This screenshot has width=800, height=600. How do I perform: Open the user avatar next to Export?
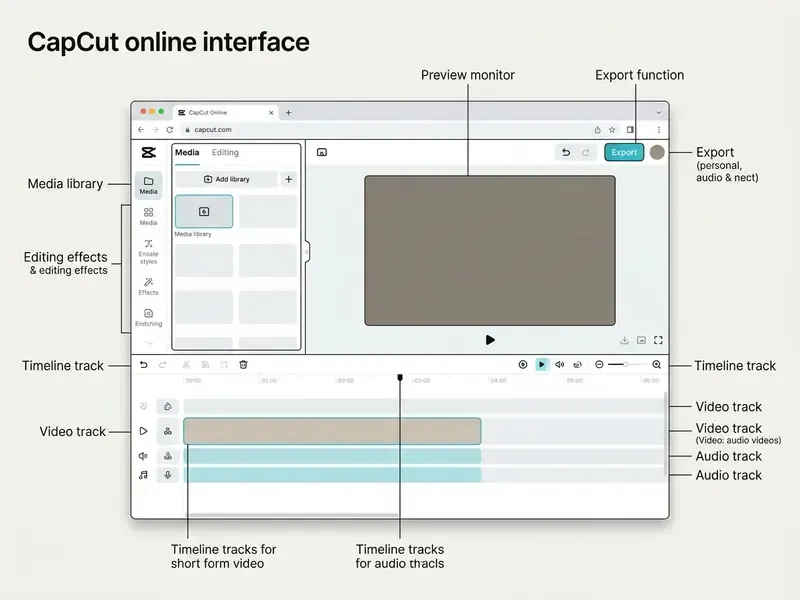click(x=657, y=152)
